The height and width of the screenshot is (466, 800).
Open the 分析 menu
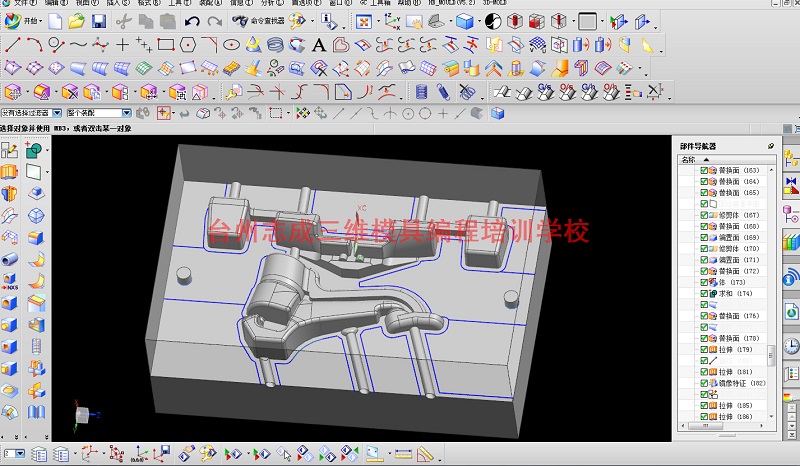point(271,3)
